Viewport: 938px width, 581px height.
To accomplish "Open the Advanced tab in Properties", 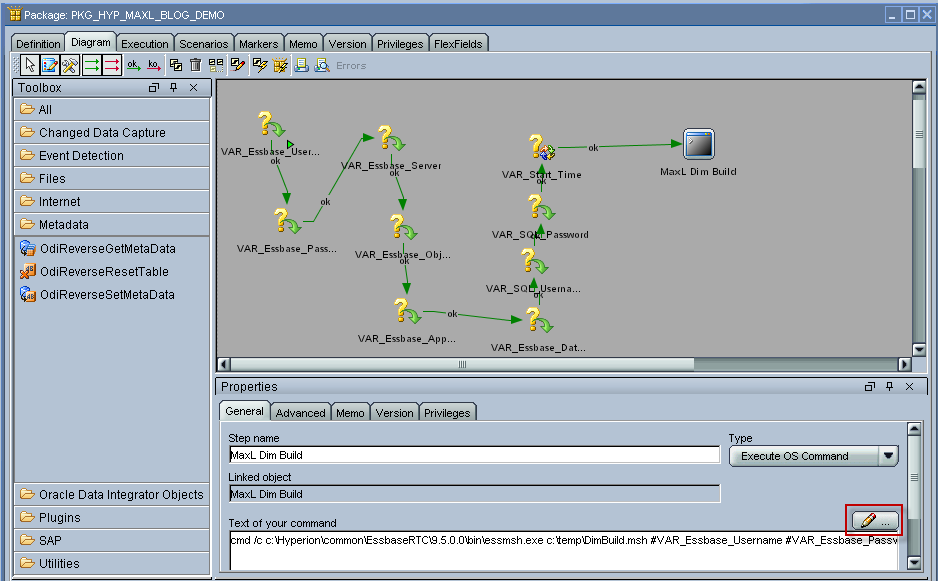I will click(300, 413).
